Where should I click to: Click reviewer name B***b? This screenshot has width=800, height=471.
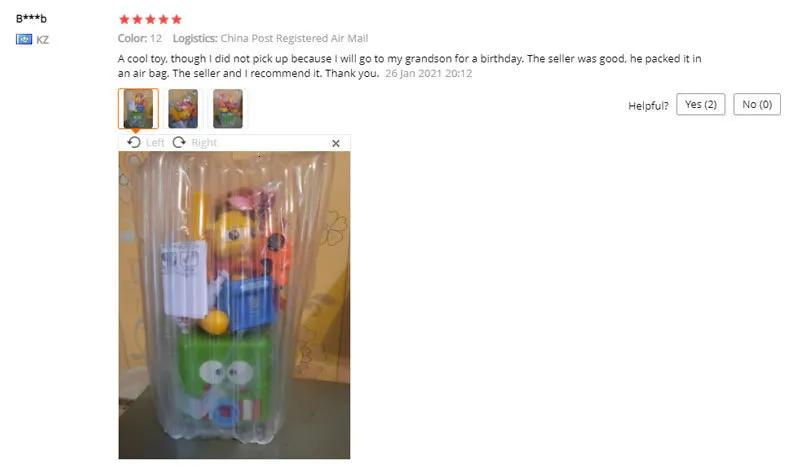tap(31, 19)
